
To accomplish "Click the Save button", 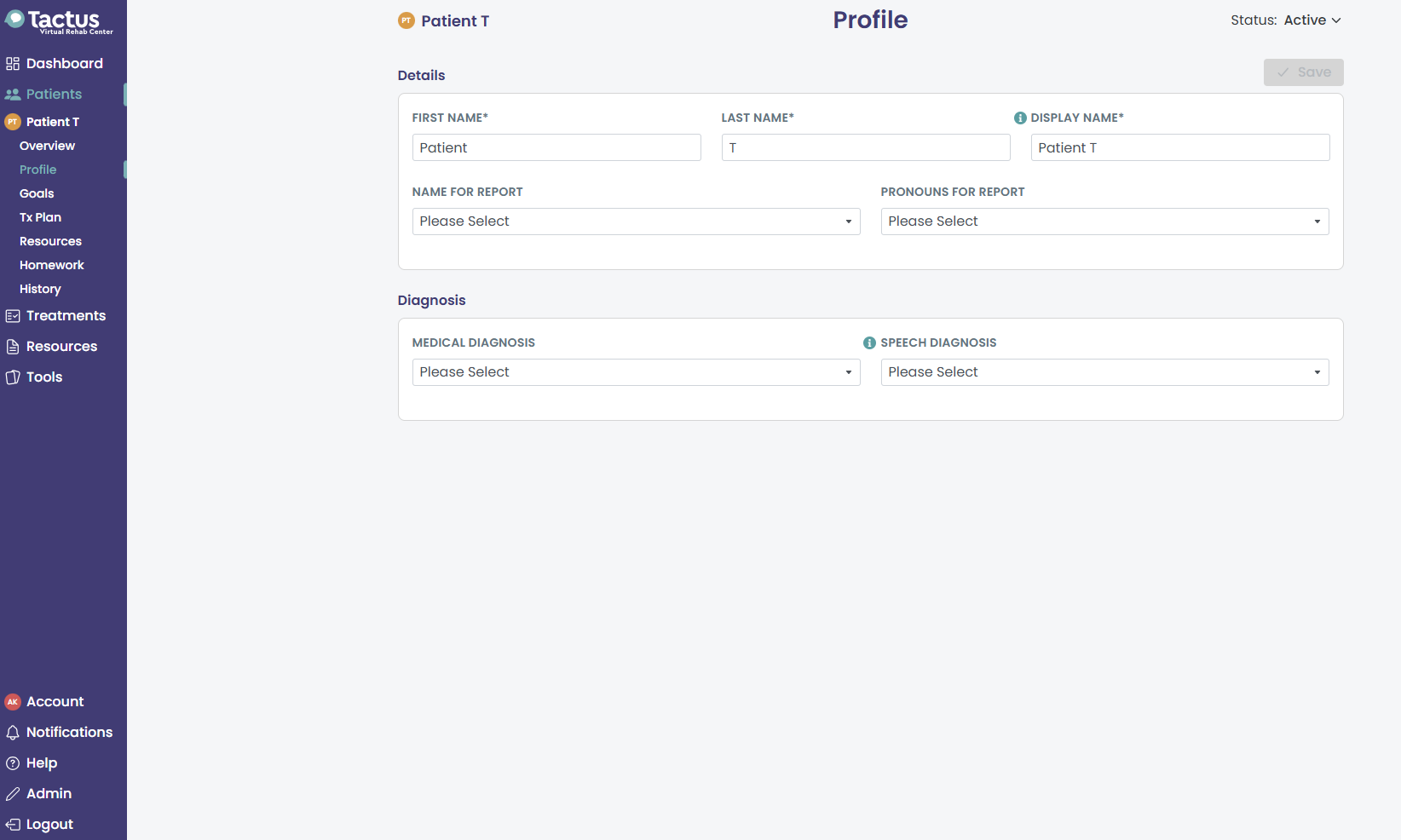I will click(1303, 72).
